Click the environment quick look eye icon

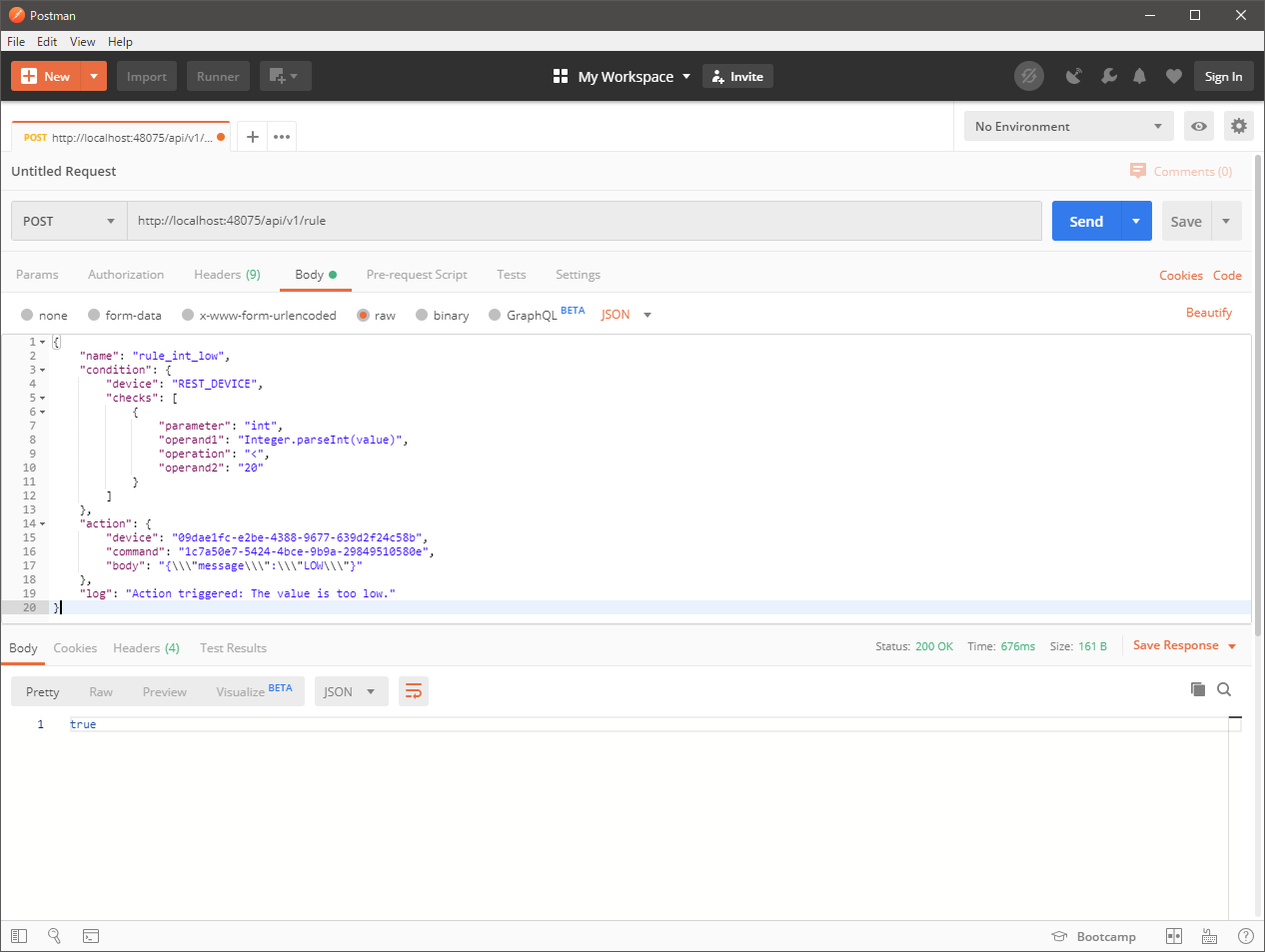click(x=1199, y=126)
